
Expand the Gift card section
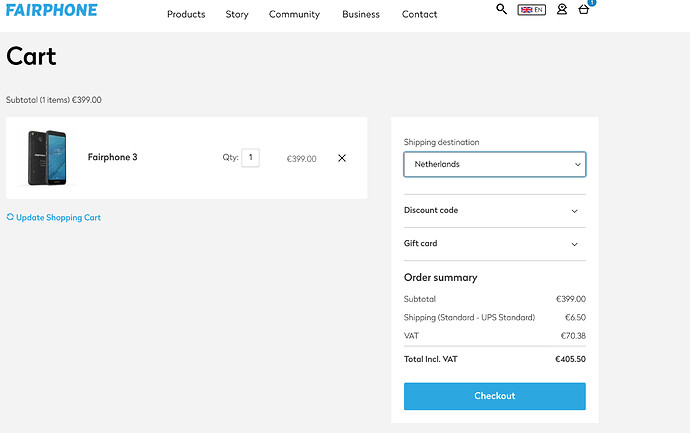click(x=495, y=244)
